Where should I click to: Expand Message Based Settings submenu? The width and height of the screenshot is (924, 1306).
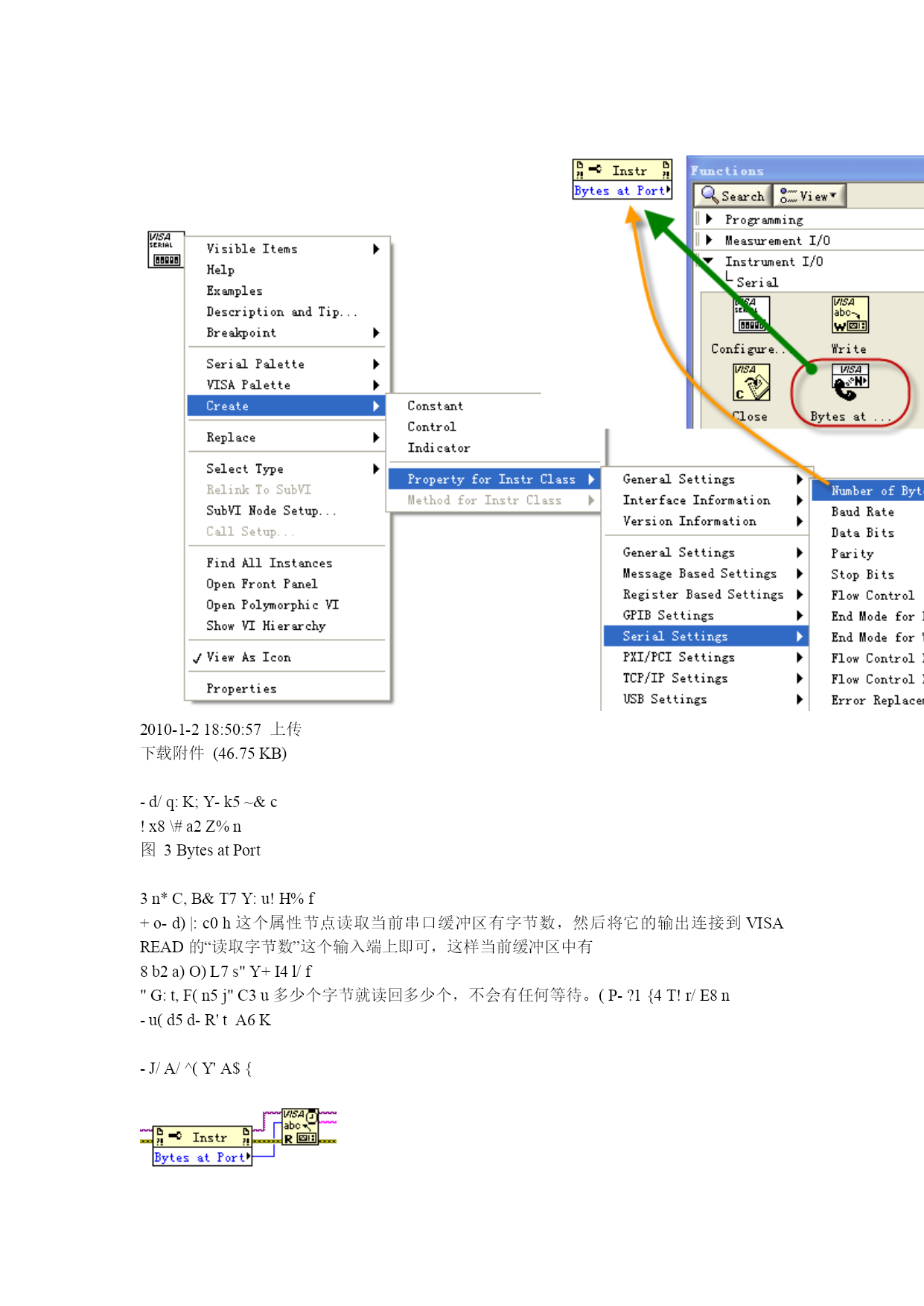coord(705,573)
